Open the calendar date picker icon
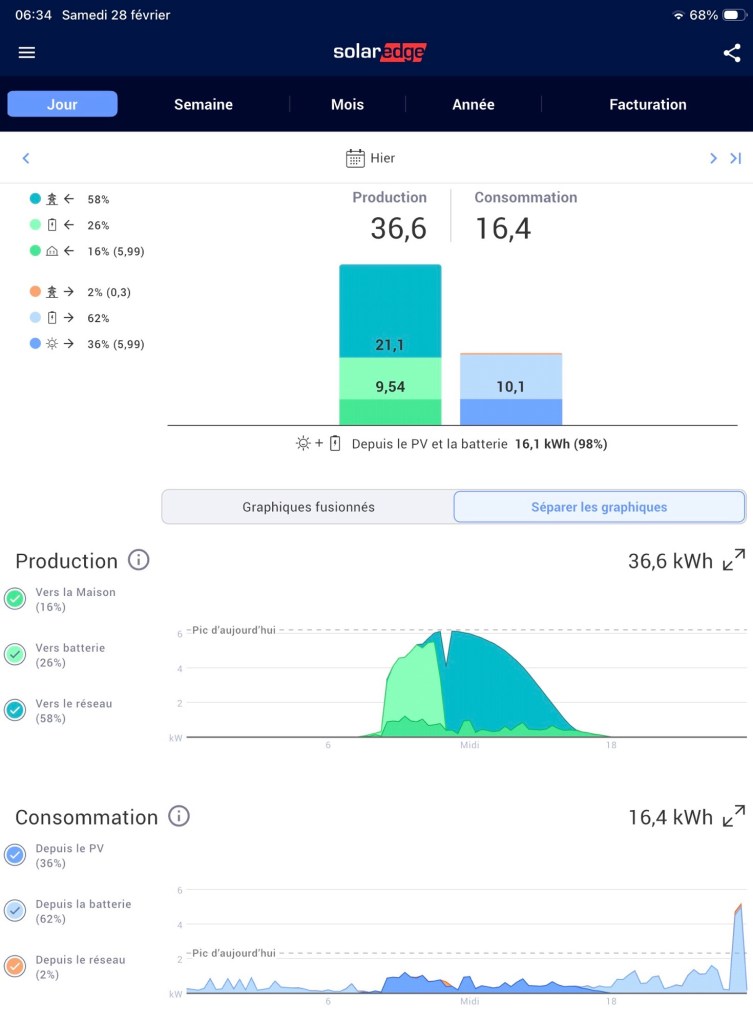Screen dimensions: 753x1024 [355, 158]
